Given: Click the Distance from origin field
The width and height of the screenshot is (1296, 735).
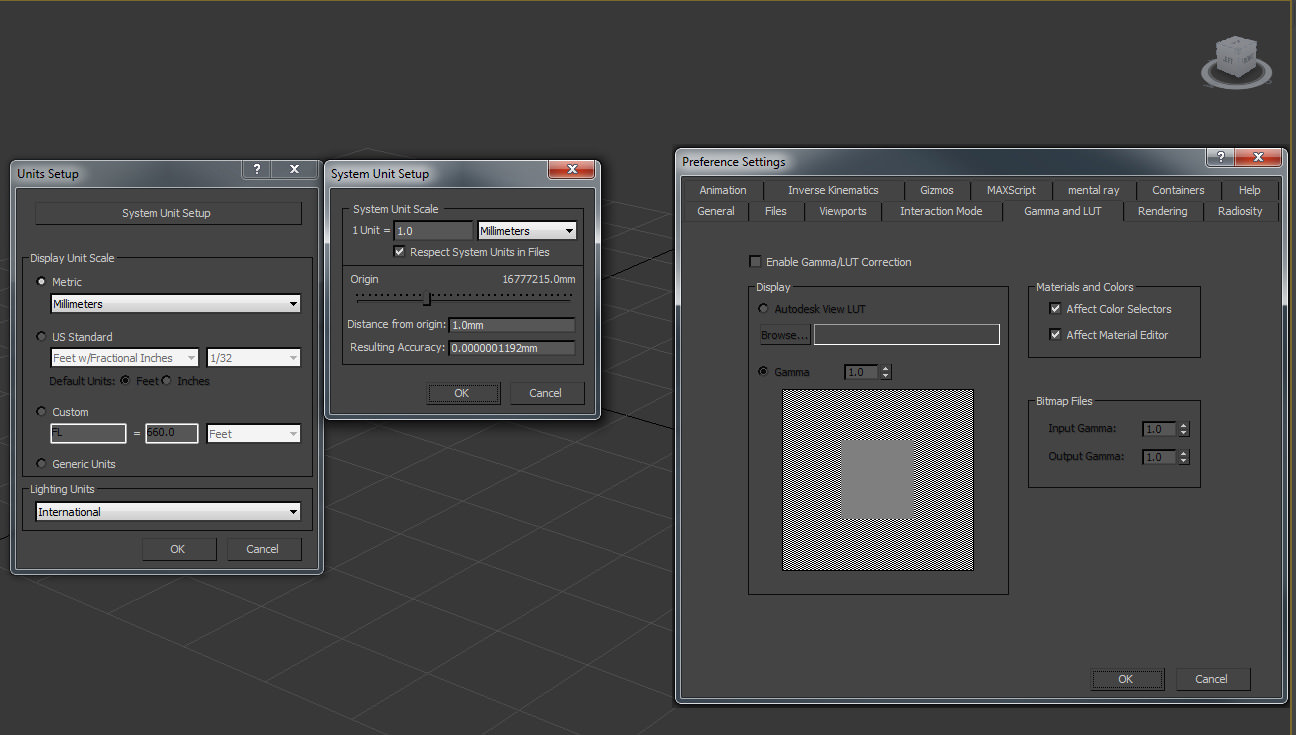Looking at the screenshot, I should coord(512,325).
